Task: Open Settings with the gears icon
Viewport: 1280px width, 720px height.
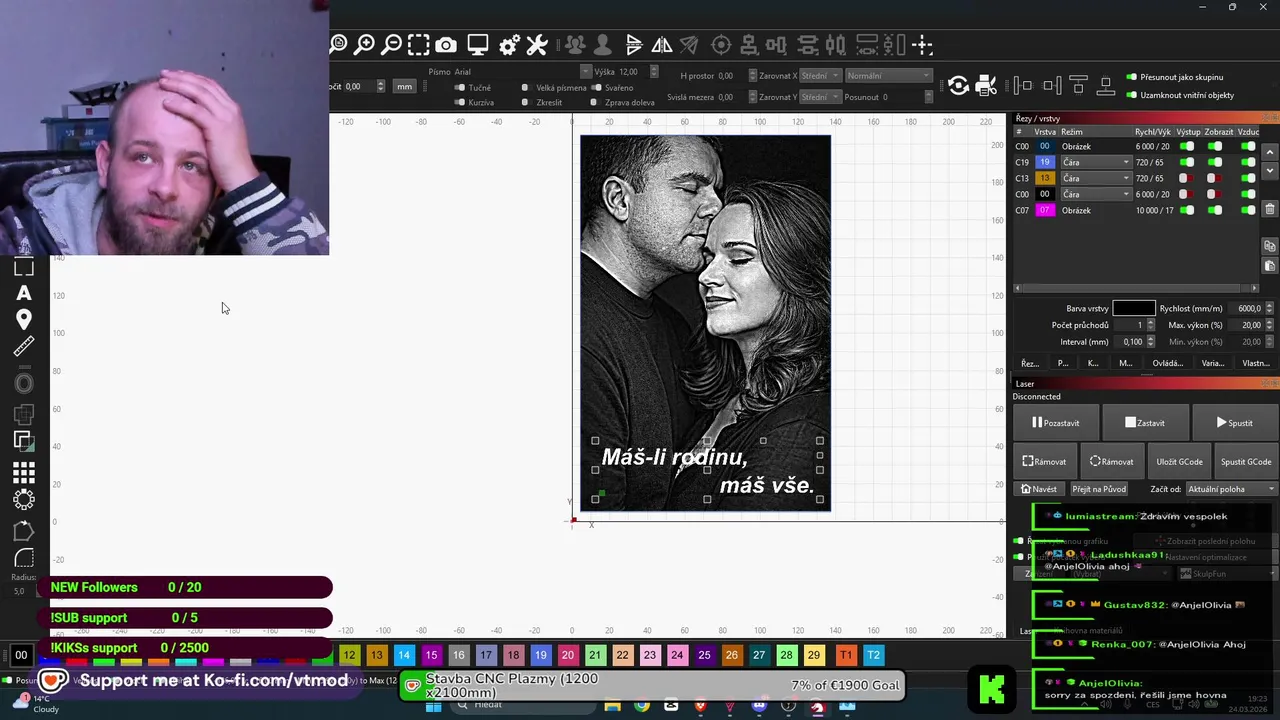Action: pos(509,45)
